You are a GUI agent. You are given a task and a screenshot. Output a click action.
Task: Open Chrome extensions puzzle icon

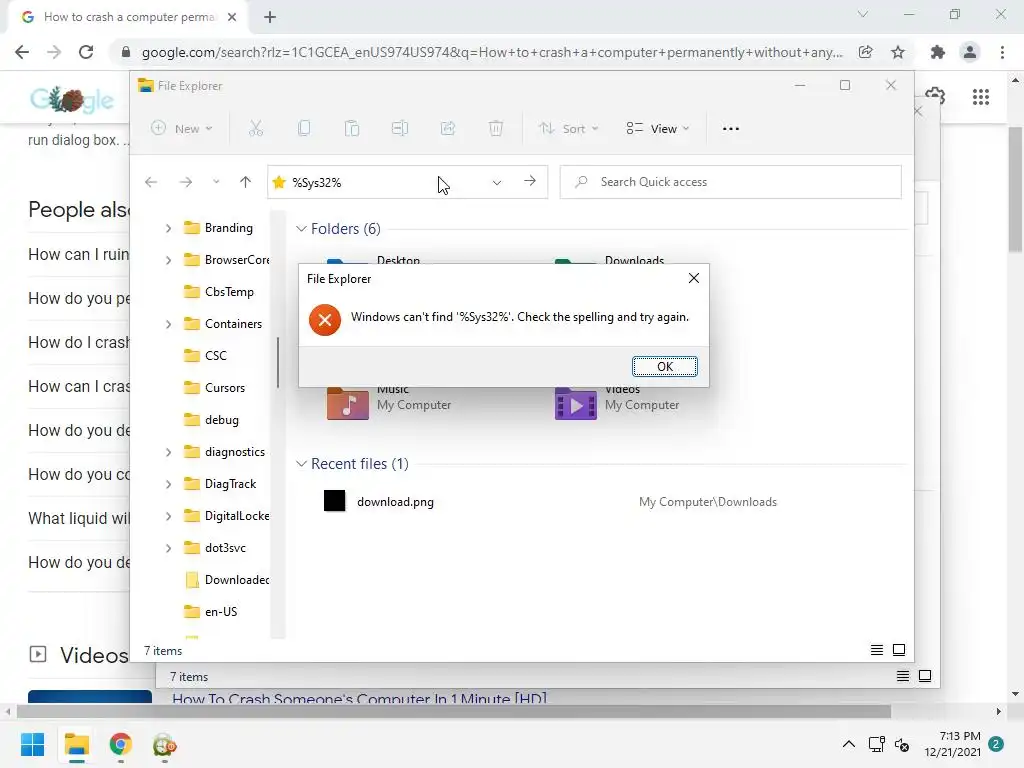pos(938,52)
